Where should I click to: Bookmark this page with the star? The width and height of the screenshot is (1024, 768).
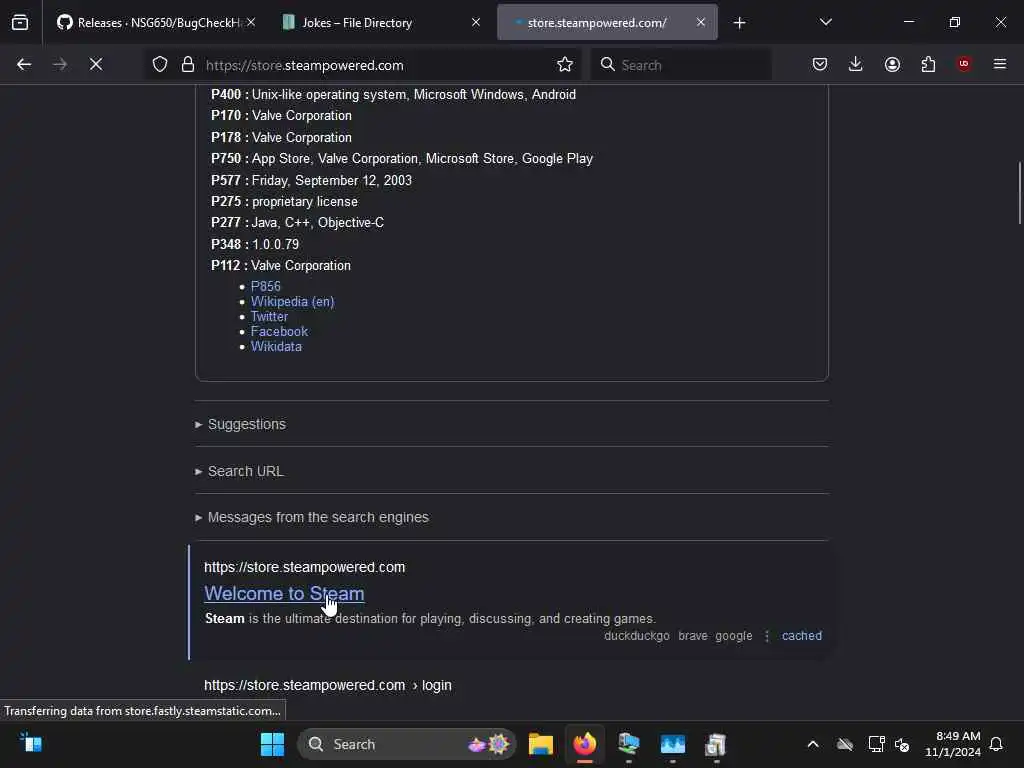click(565, 65)
